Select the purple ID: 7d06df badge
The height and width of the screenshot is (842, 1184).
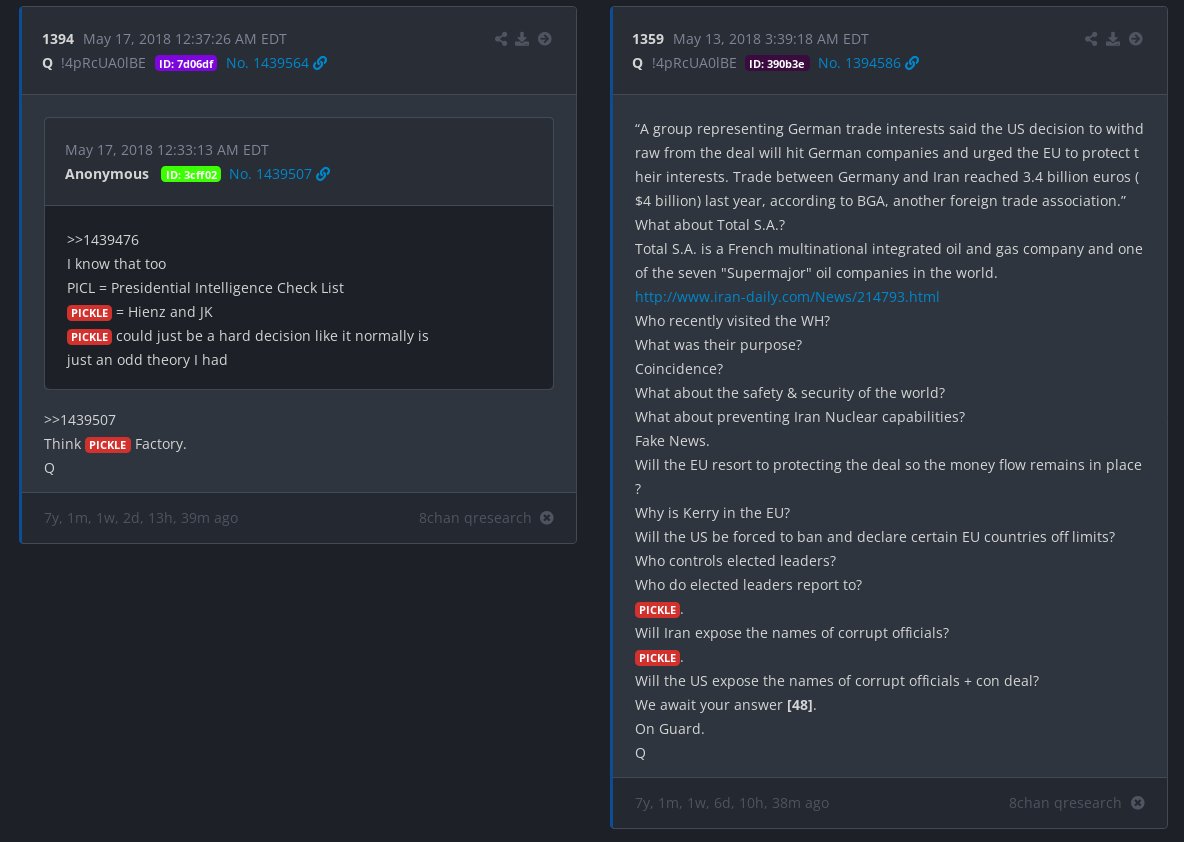click(x=186, y=64)
